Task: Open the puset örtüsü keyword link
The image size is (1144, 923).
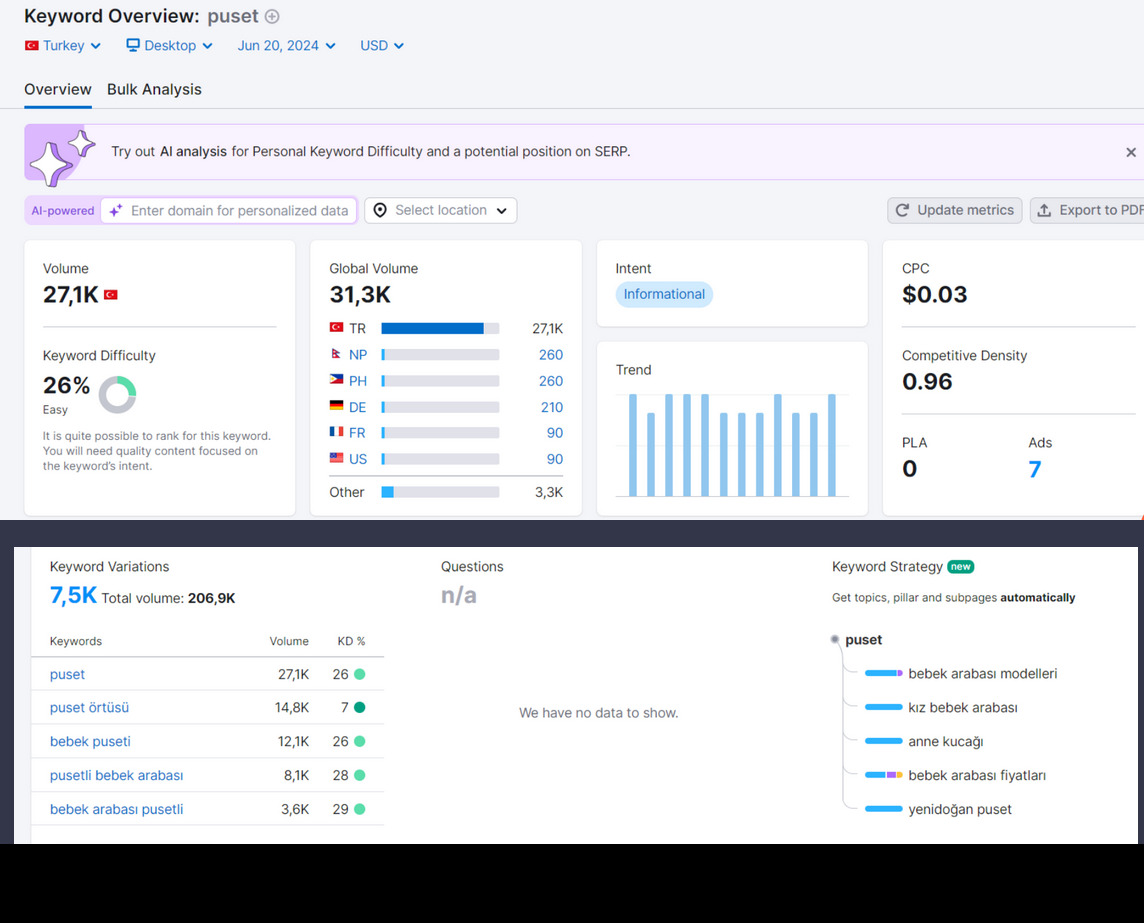Action: (x=89, y=707)
